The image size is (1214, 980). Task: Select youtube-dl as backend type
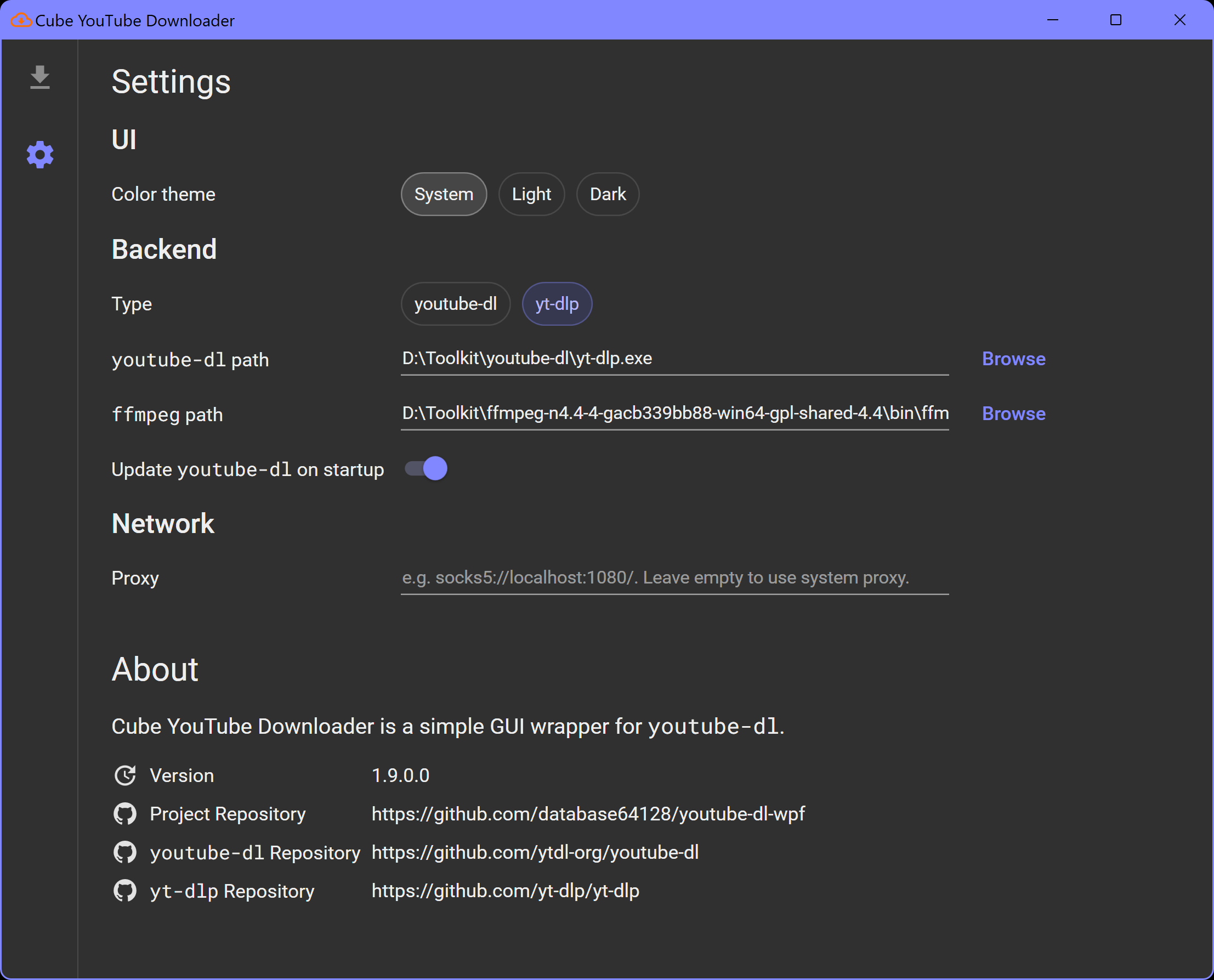tap(456, 304)
